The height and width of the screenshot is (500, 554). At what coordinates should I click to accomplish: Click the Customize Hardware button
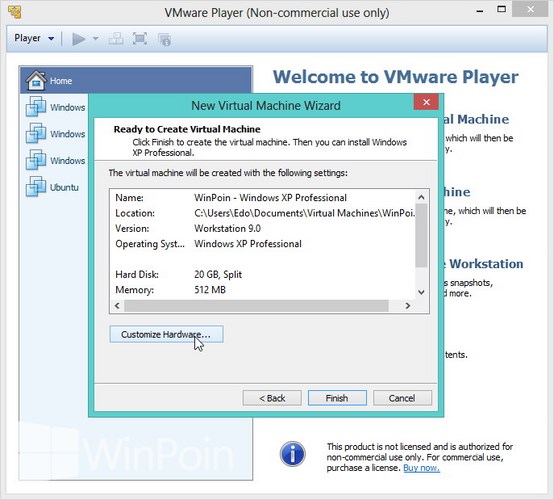click(x=166, y=334)
